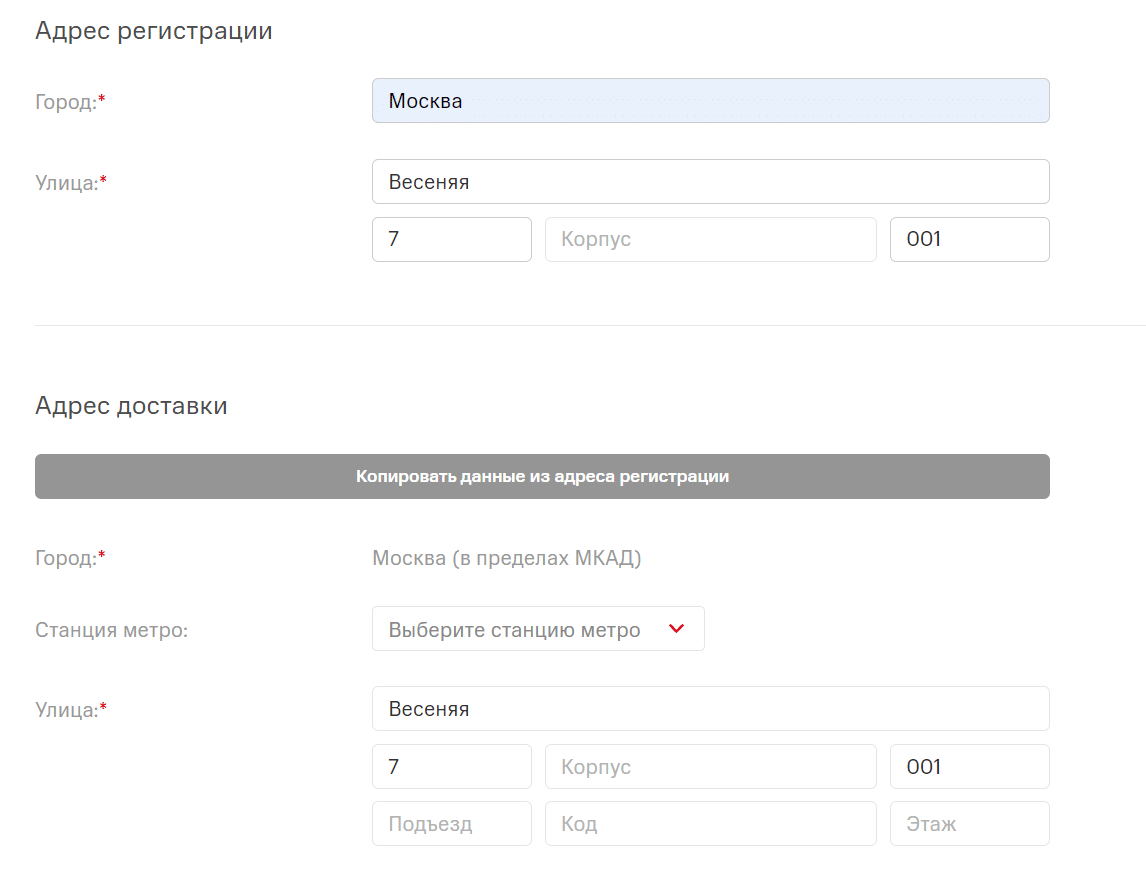Click the registration 'Корпус' field
Viewport: 1146px width, 878px height.
coord(710,240)
